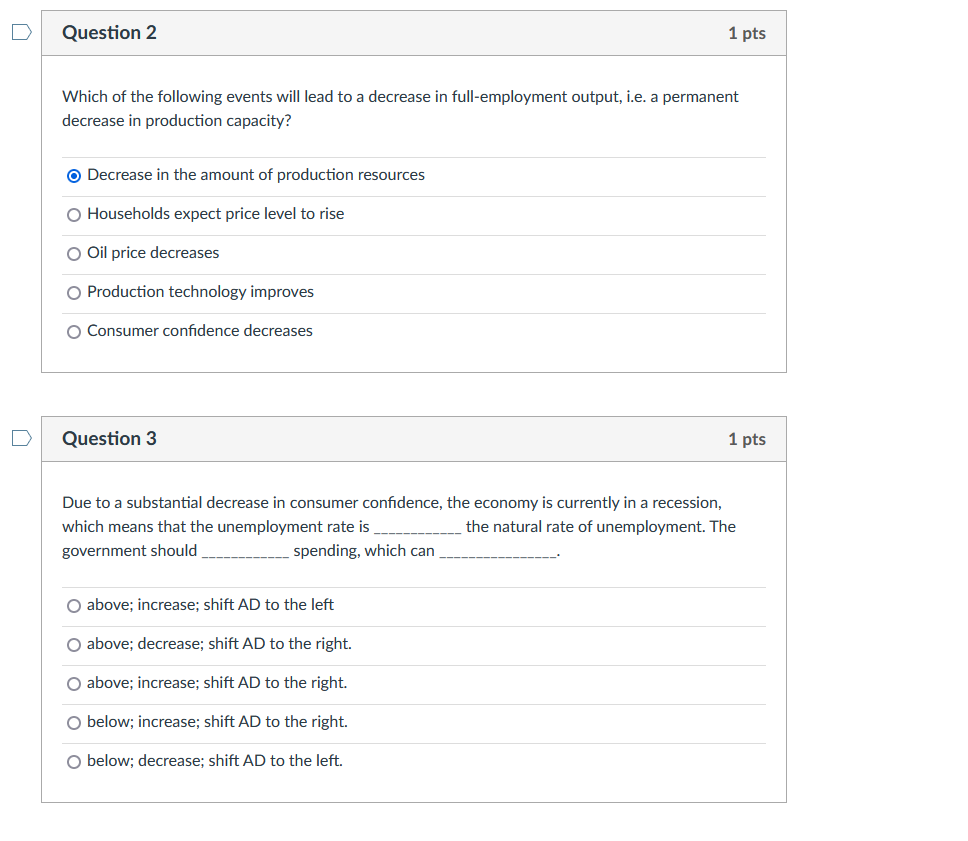Pick 'Production technology improves' for Question 2

click(x=74, y=292)
